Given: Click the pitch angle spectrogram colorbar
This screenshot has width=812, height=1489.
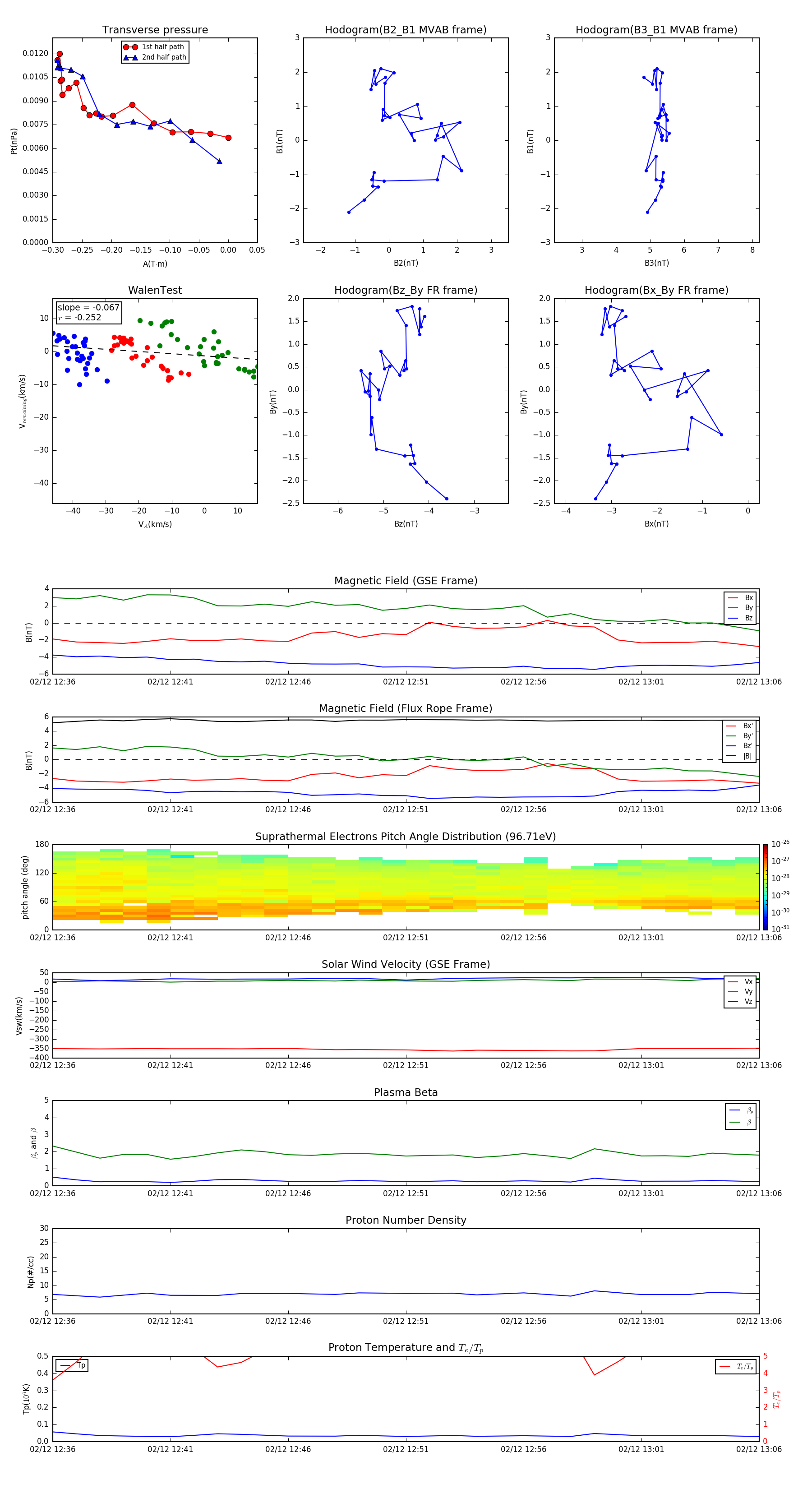Looking at the screenshot, I should pos(765,887).
